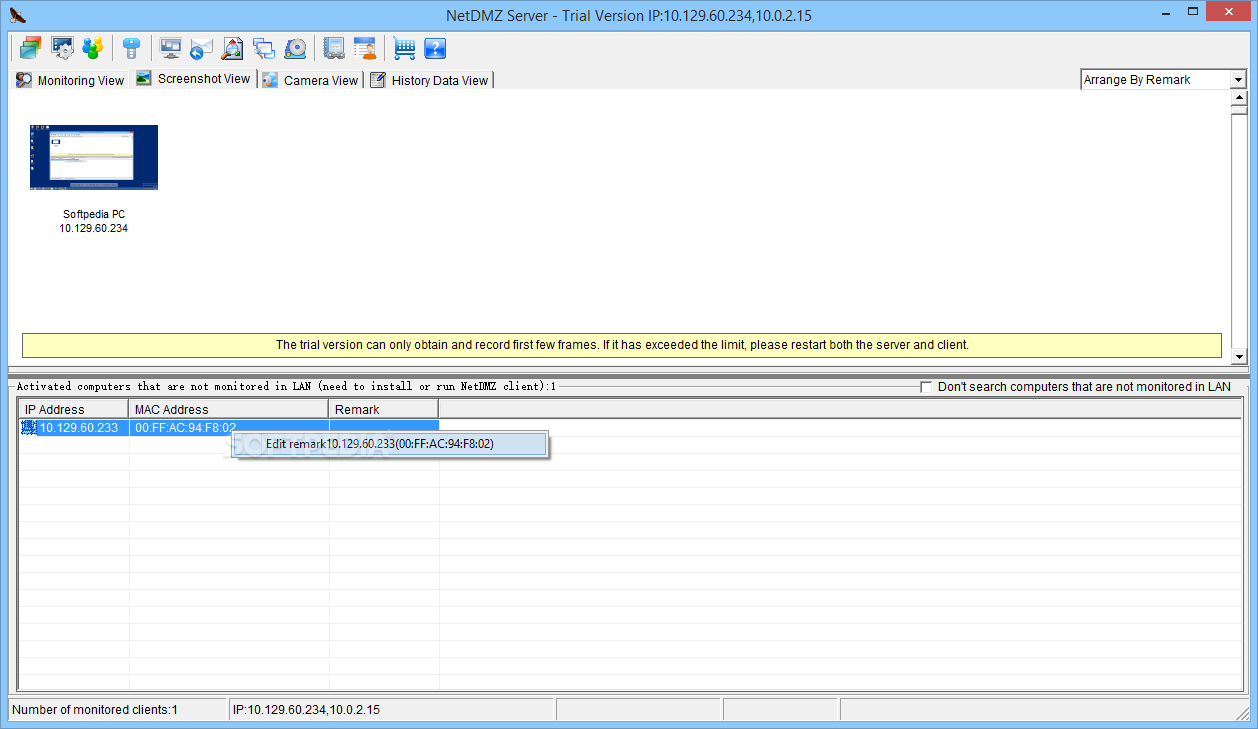Viewport: 1258px width, 729px height.
Task: Click computer icon beside 10.129.60.233
Action: 28,428
